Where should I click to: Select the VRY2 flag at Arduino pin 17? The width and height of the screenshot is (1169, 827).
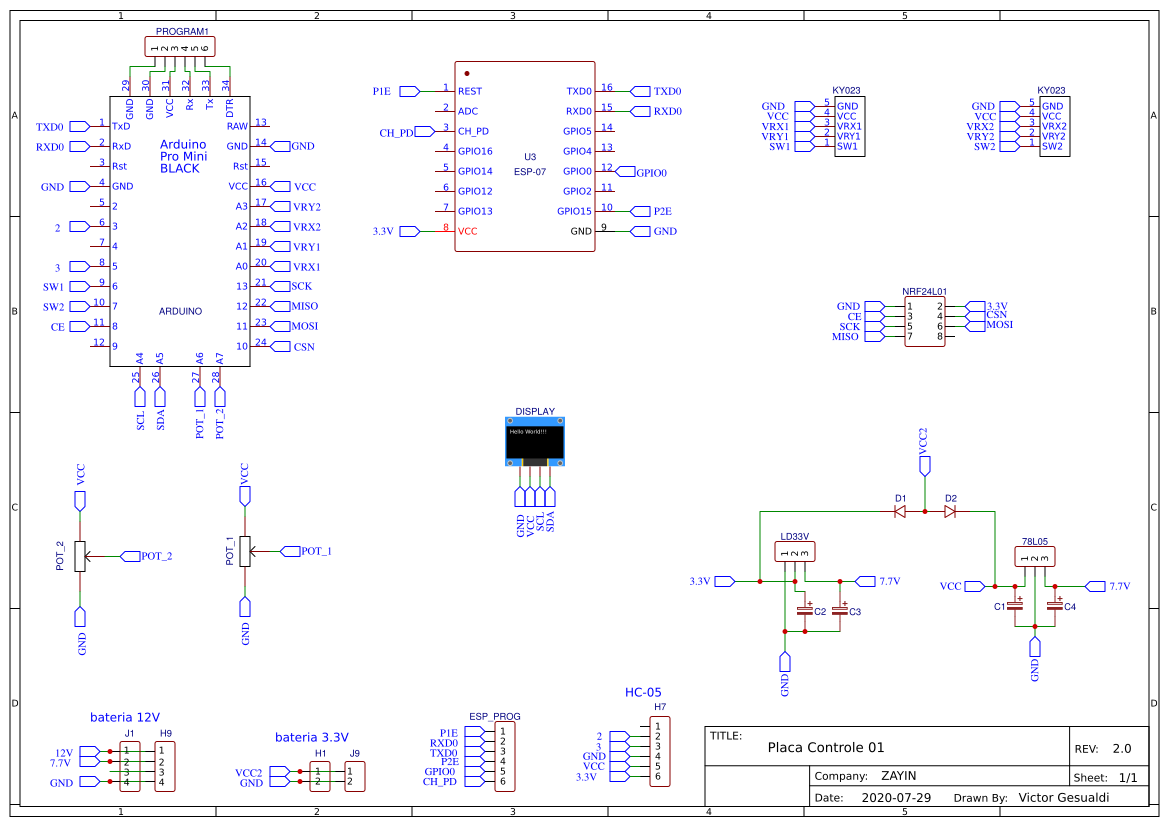pyautogui.click(x=281, y=207)
